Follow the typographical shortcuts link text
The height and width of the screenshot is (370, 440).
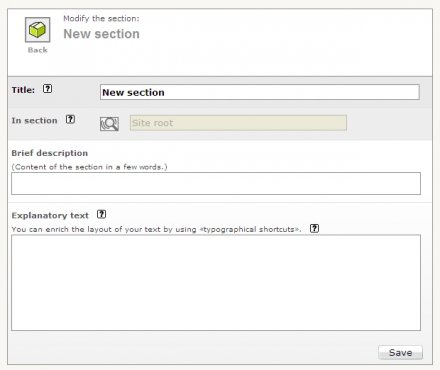click(250, 229)
